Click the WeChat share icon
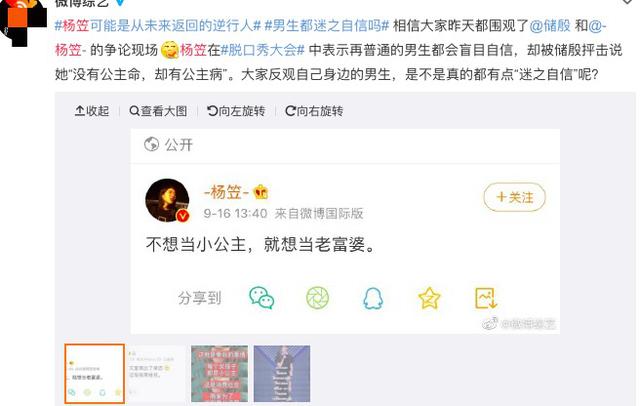This screenshot has height=406, width=640. (262, 297)
